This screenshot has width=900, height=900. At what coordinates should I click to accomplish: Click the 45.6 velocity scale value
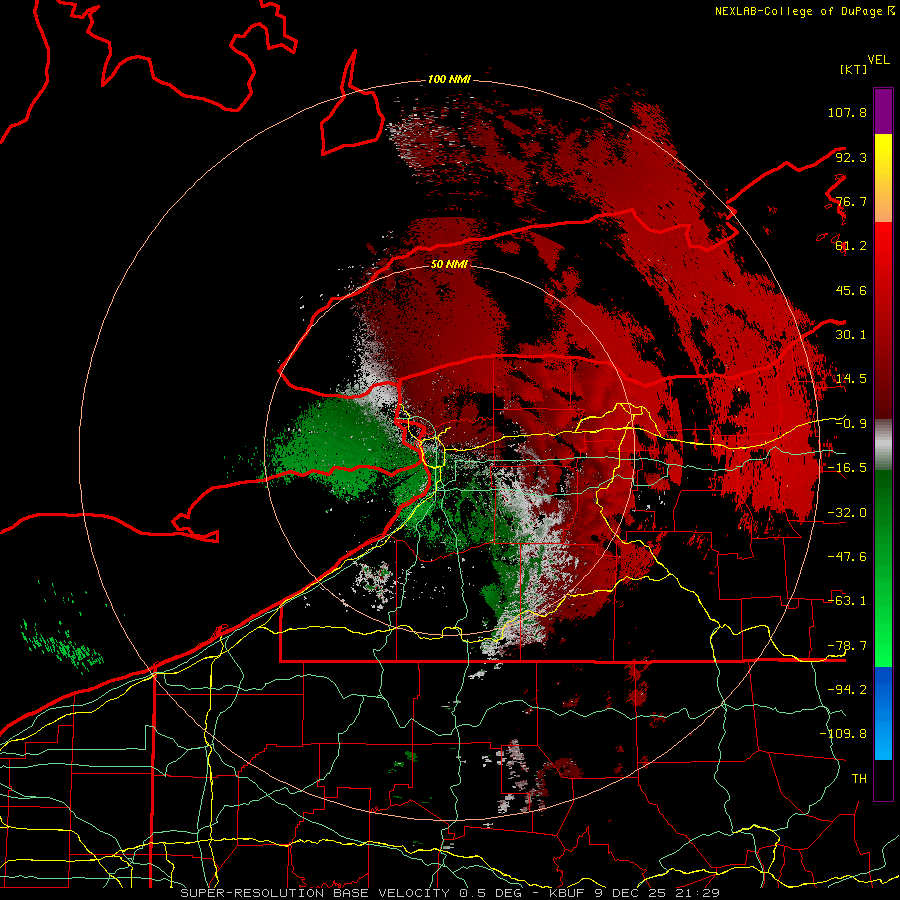tap(851, 290)
